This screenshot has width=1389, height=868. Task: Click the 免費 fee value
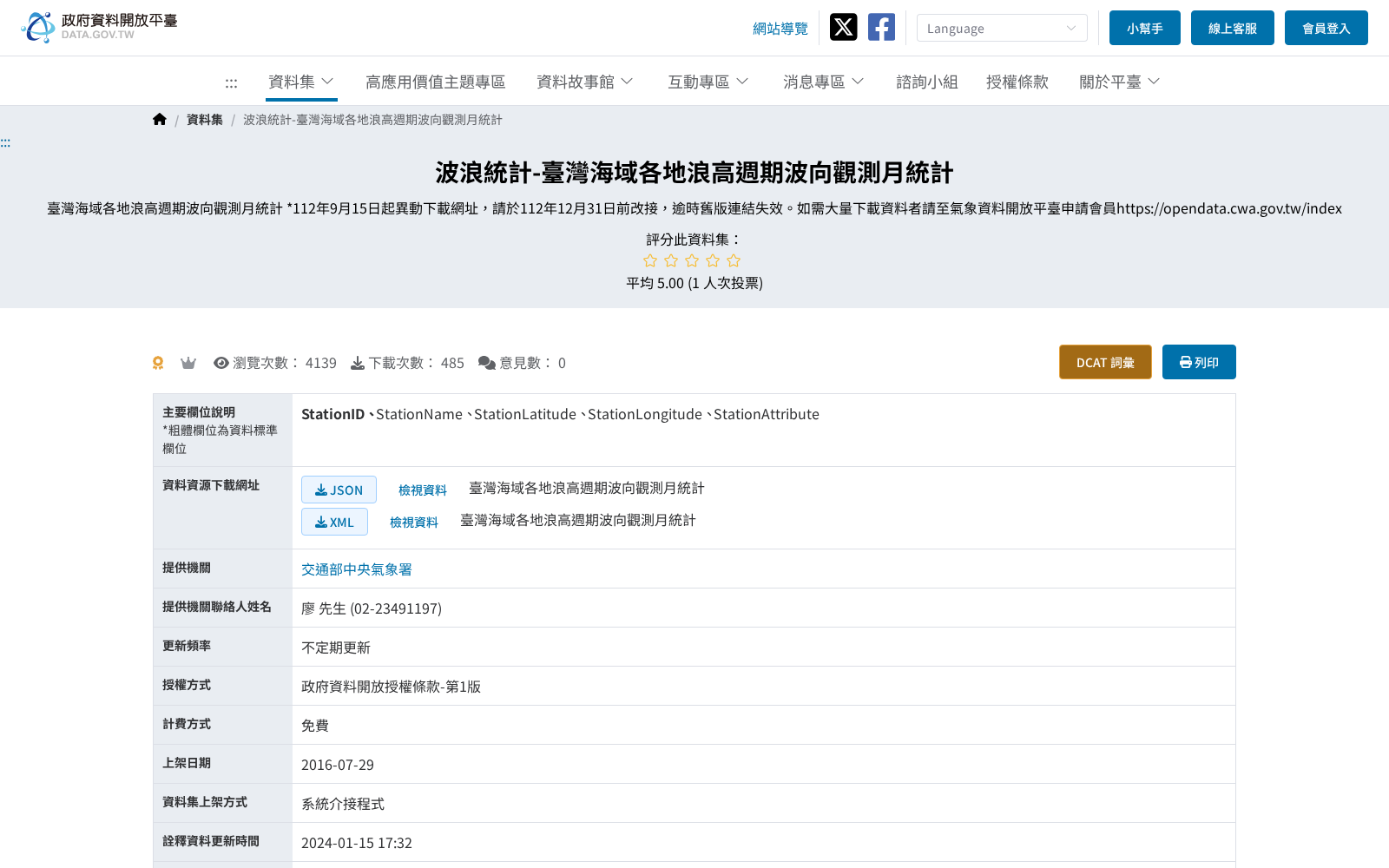tap(315, 726)
